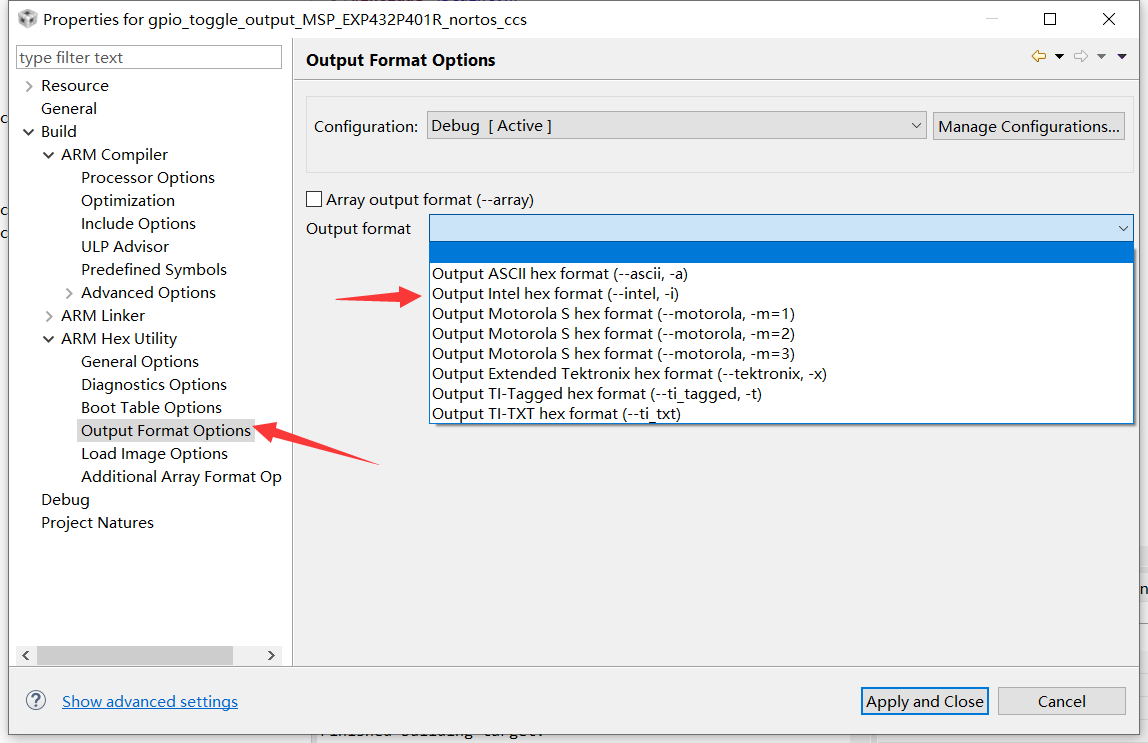
Task: Expand the ARM Linker tree node
Action: (49, 316)
